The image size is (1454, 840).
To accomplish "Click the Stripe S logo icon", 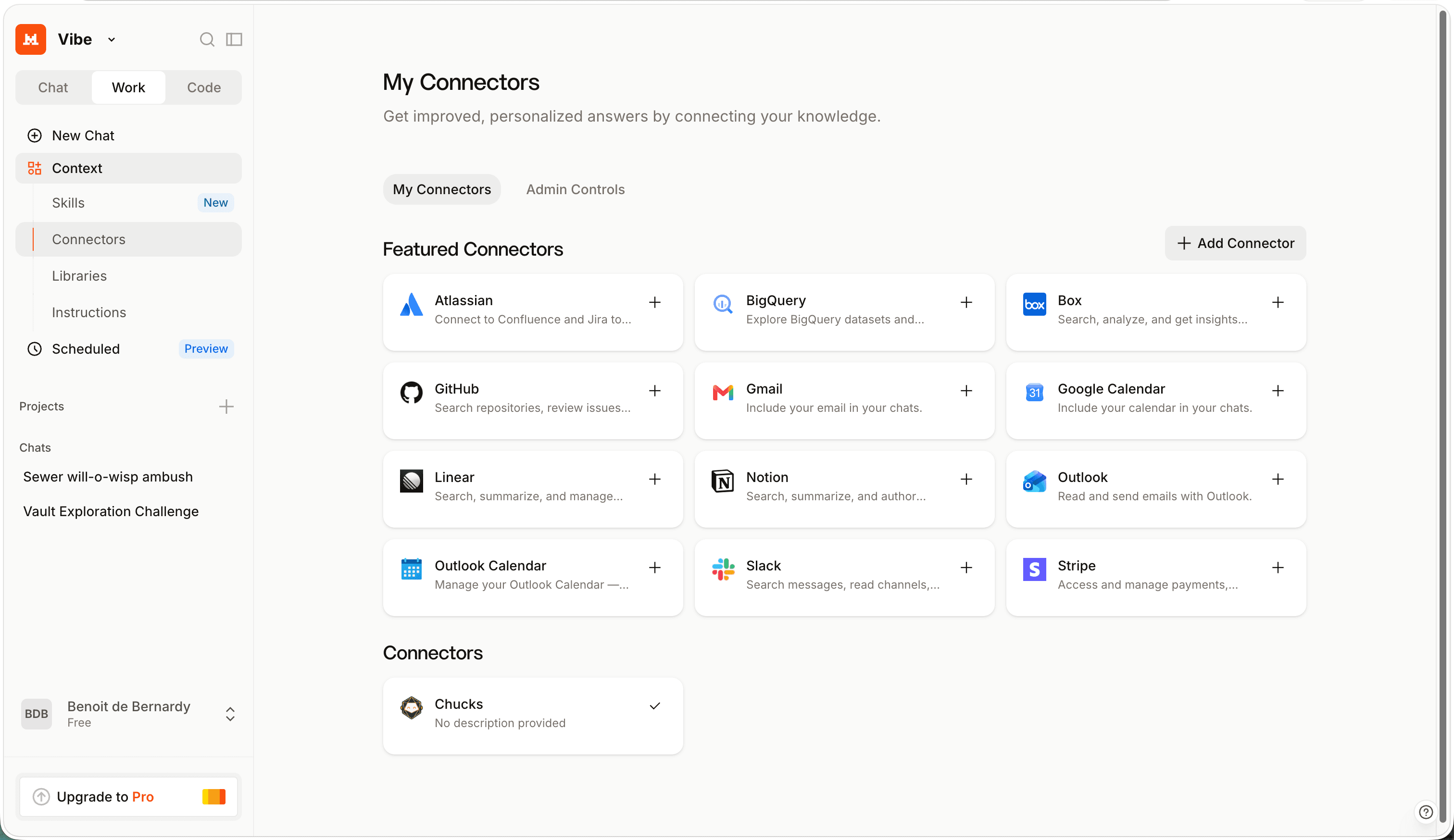I will pos(1035,569).
